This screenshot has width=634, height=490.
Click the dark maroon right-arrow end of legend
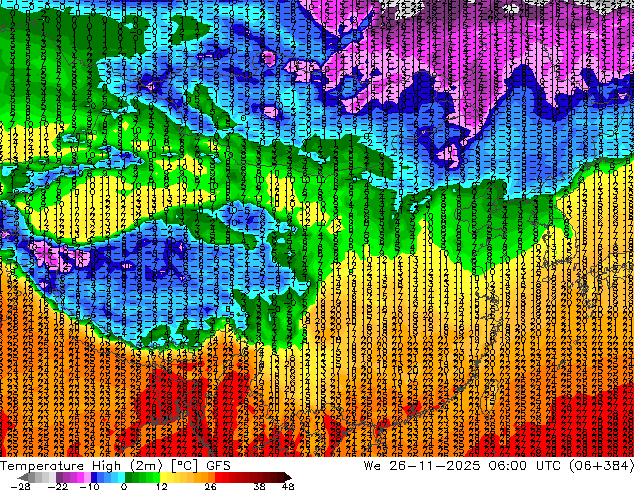[x=288, y=477]
